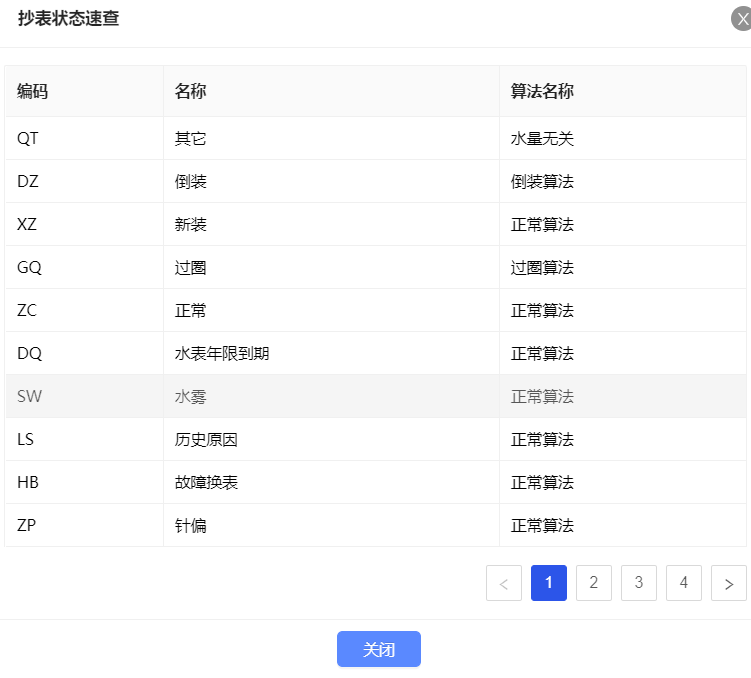Click the 算法名称 column header
Viewport: 751px width, 678px height.
pyautogui.click(x=623, y=91)
